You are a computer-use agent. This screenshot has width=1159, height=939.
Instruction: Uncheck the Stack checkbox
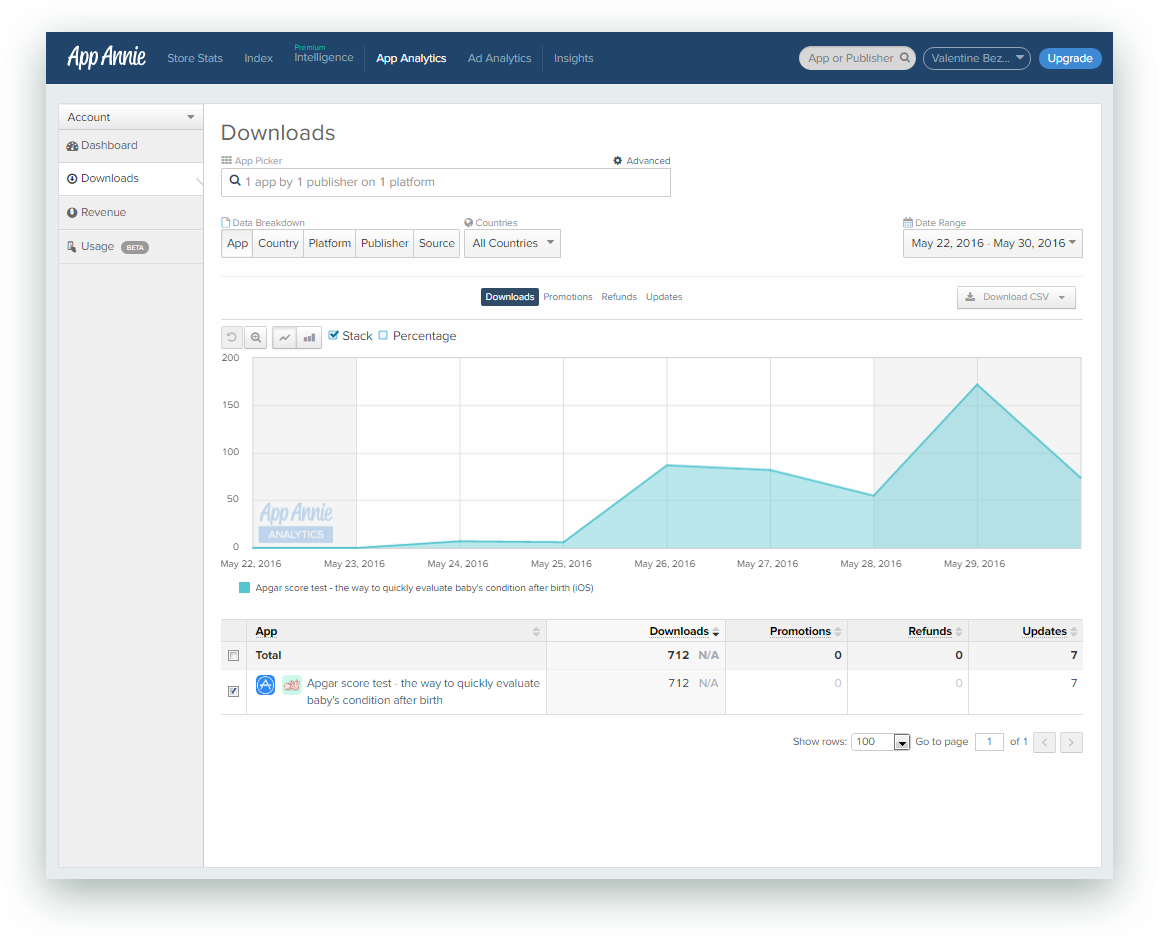(334, 336)
